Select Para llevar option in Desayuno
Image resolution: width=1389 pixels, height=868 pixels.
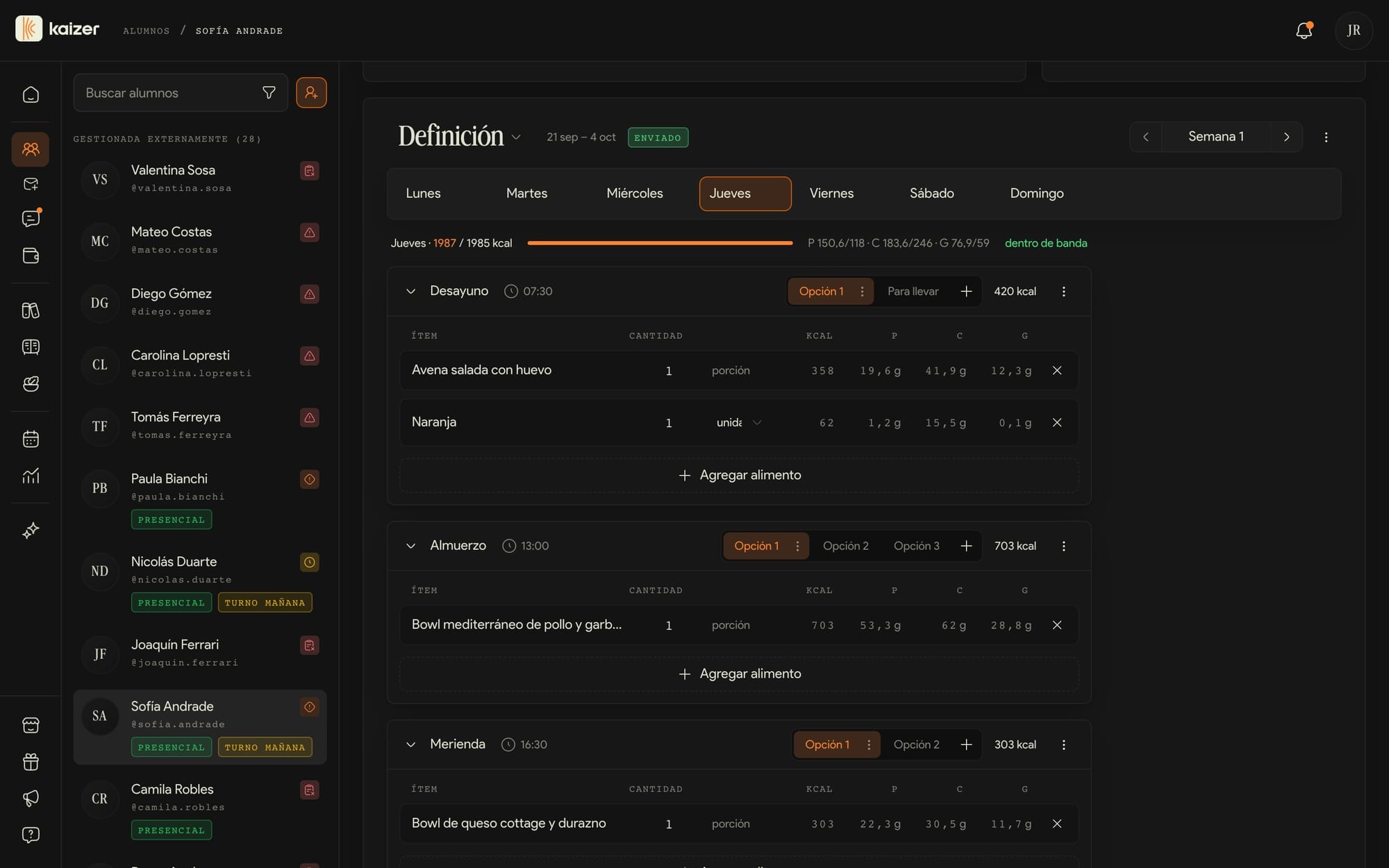point(913,291)
